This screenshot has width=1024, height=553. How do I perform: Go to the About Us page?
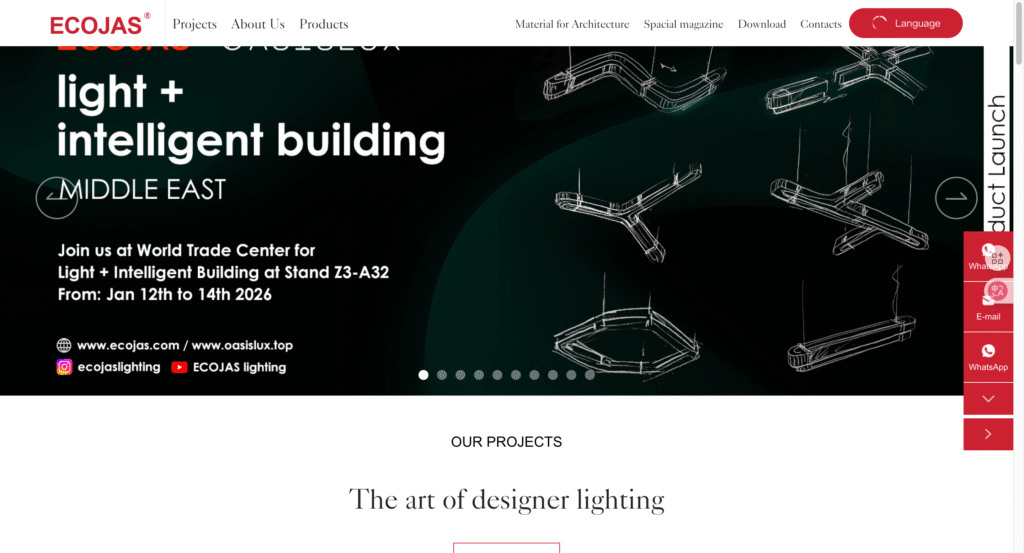258,24
